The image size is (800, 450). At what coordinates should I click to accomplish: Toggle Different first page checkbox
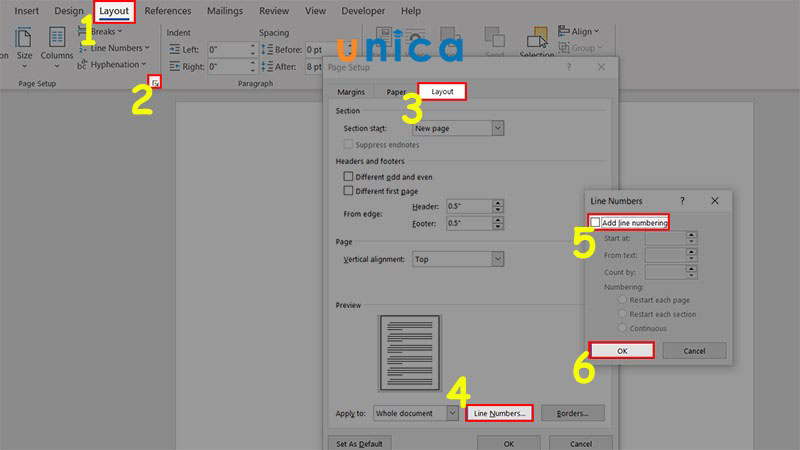[348, 191]
